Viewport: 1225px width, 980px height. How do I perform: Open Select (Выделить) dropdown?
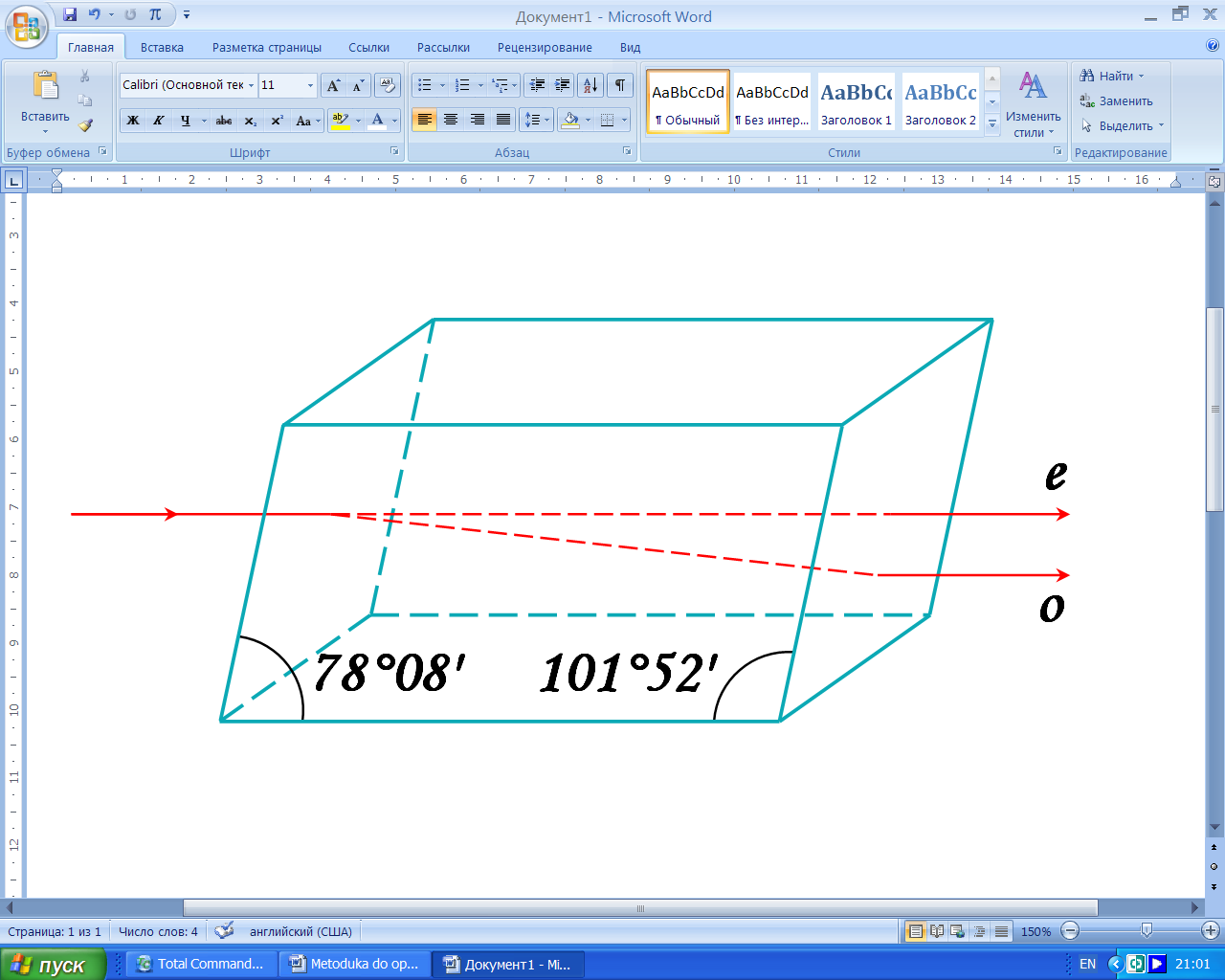[1123, 125]
